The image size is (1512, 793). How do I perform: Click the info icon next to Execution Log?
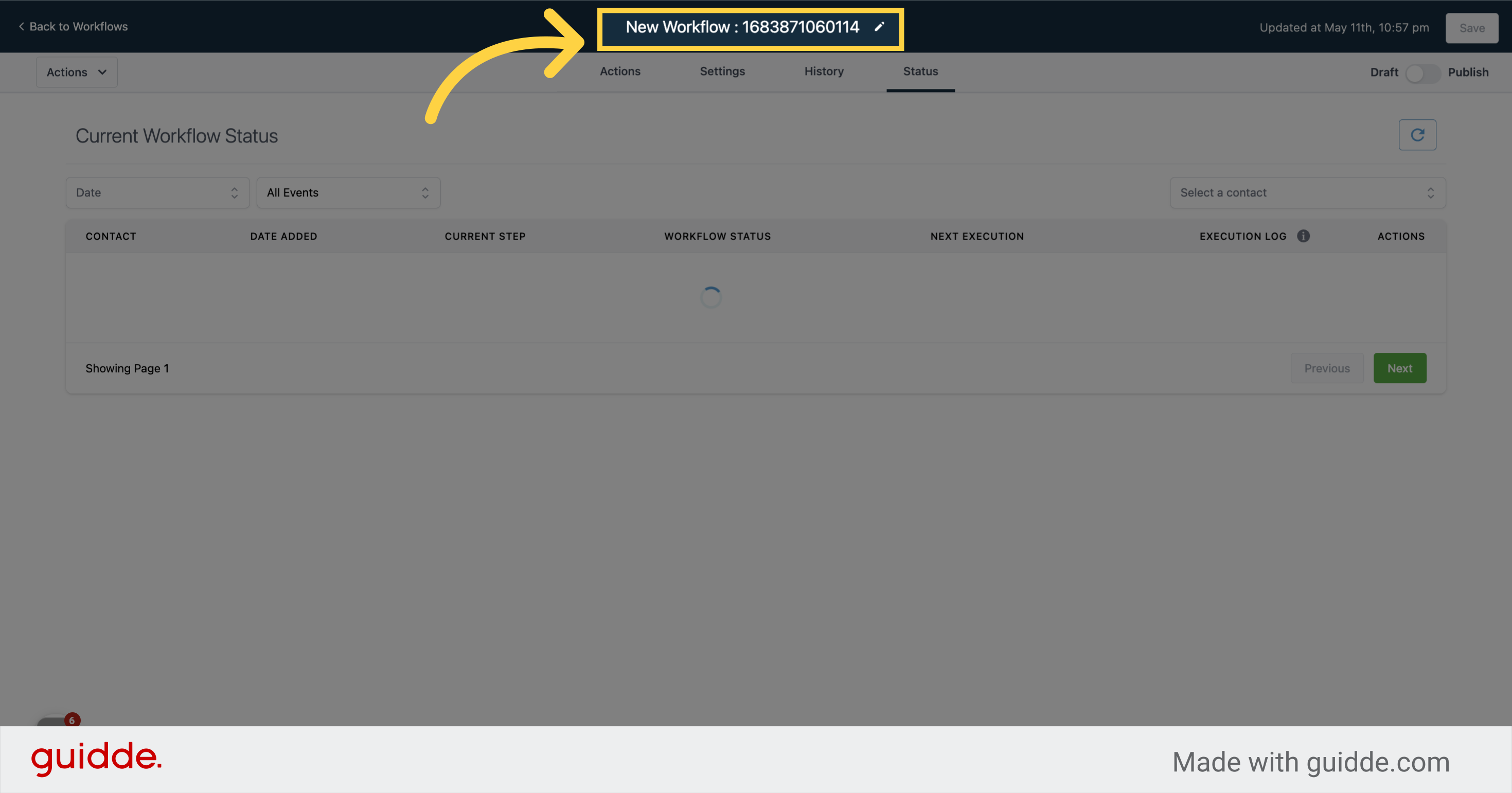coord(1304,236)
